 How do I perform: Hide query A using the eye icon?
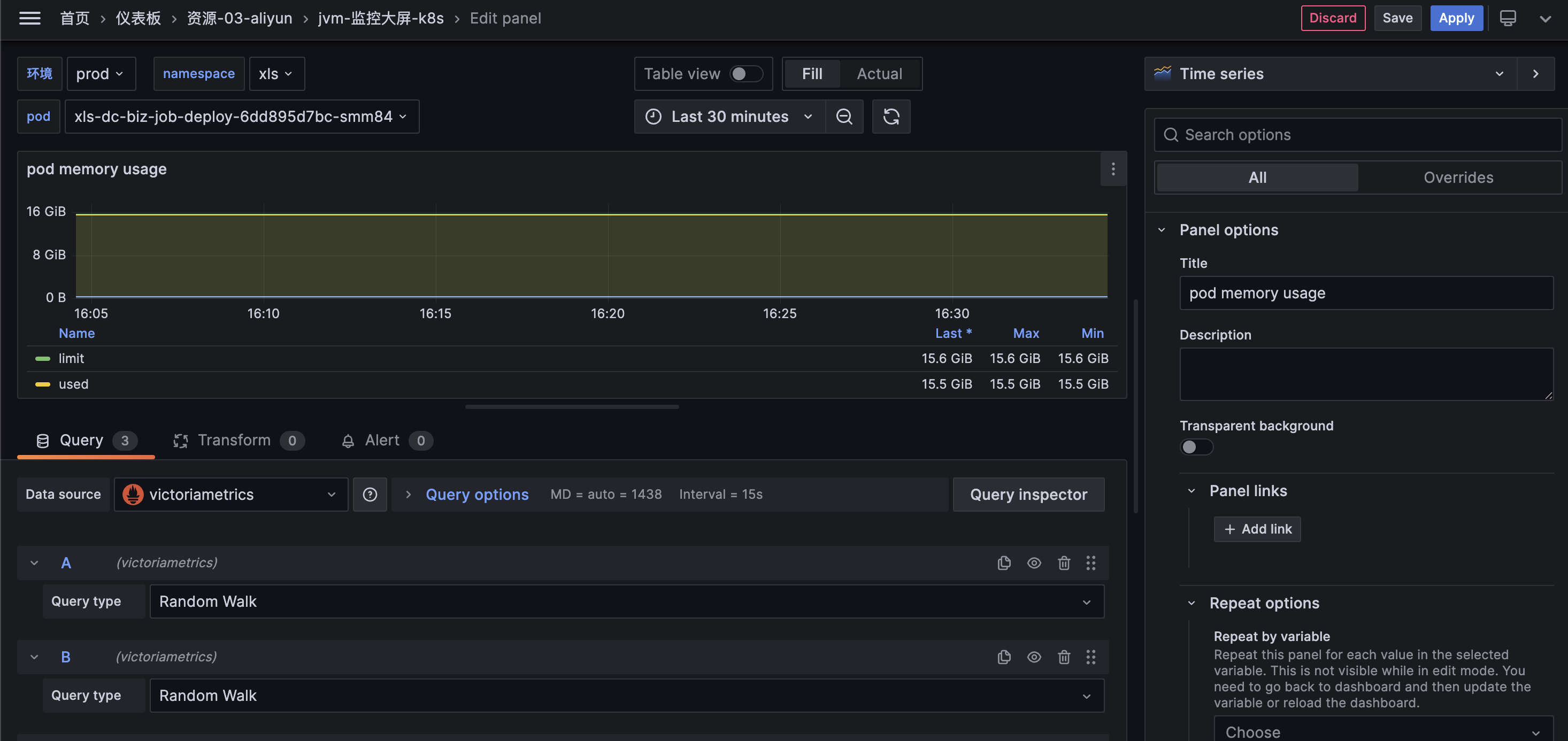point(1034,563)
